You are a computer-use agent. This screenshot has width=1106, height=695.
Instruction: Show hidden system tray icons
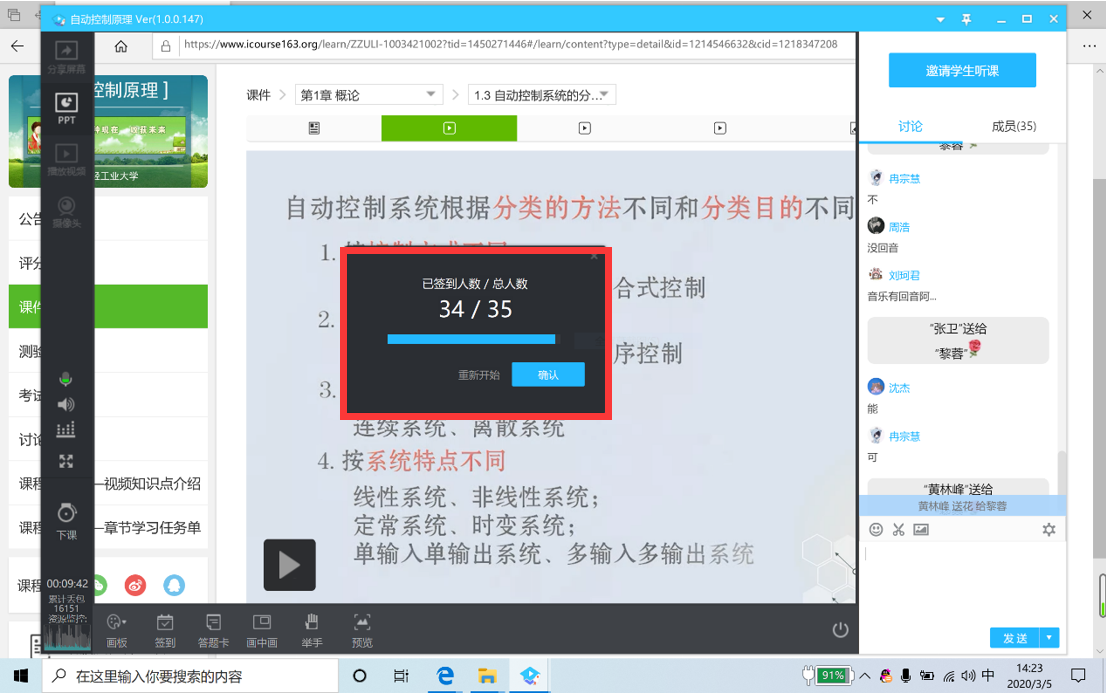pos(865,676)
